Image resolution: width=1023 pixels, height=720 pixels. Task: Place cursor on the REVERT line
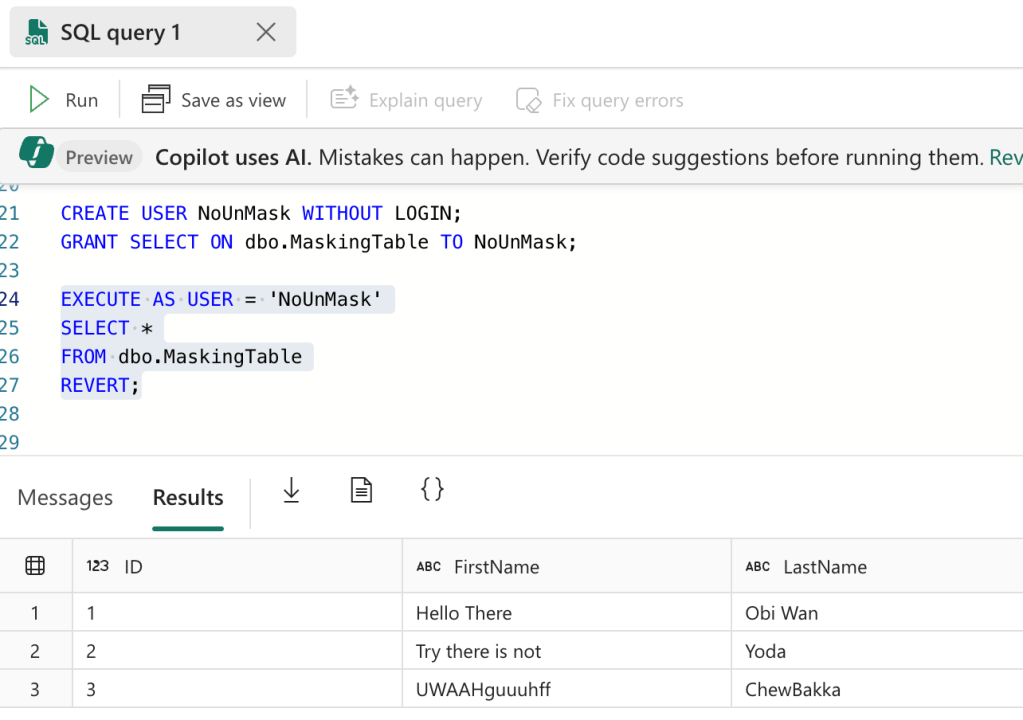coord(101,385)
